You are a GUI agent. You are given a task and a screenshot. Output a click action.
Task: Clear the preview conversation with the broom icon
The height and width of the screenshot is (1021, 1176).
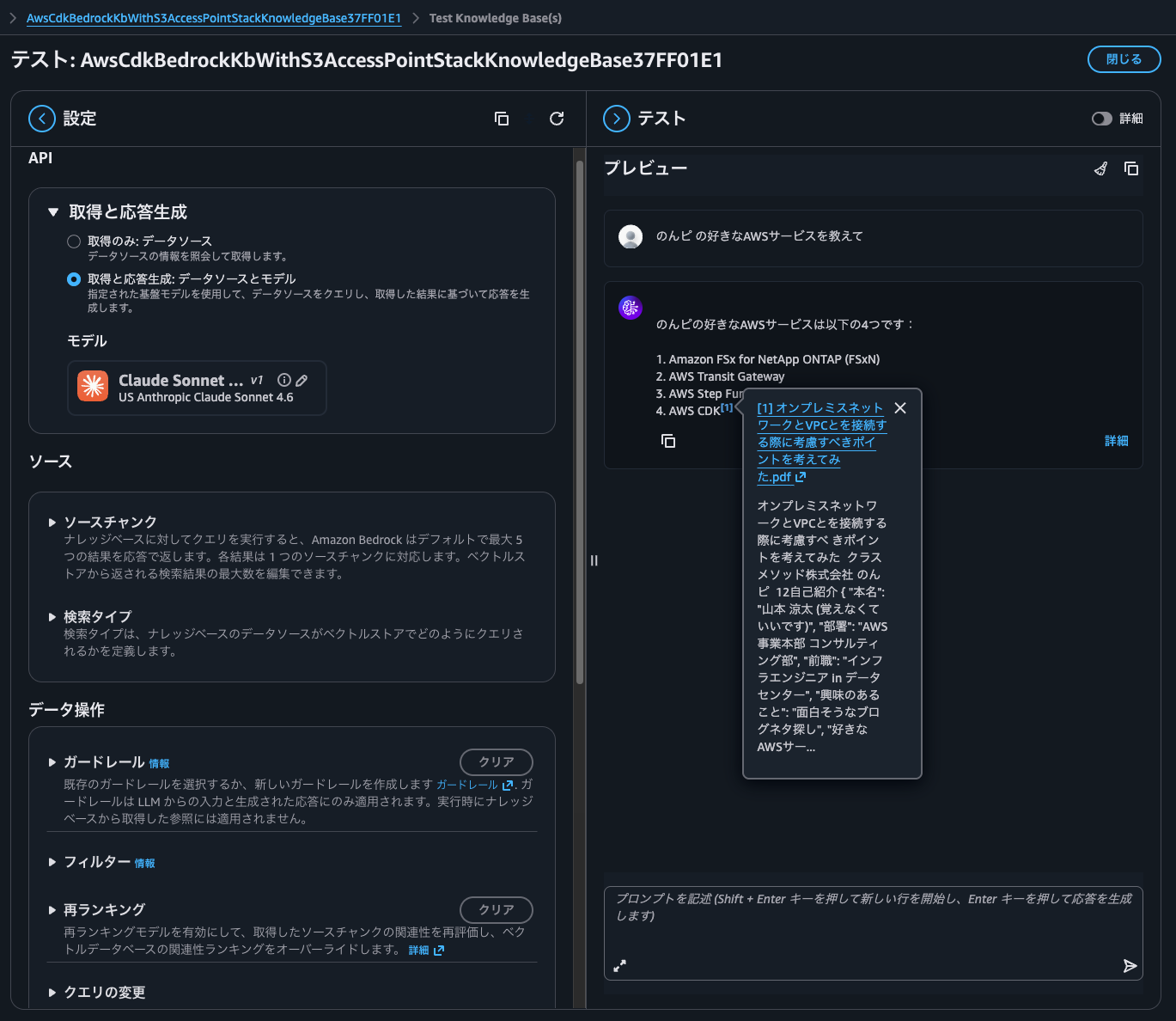click(x=1100, y=168)
